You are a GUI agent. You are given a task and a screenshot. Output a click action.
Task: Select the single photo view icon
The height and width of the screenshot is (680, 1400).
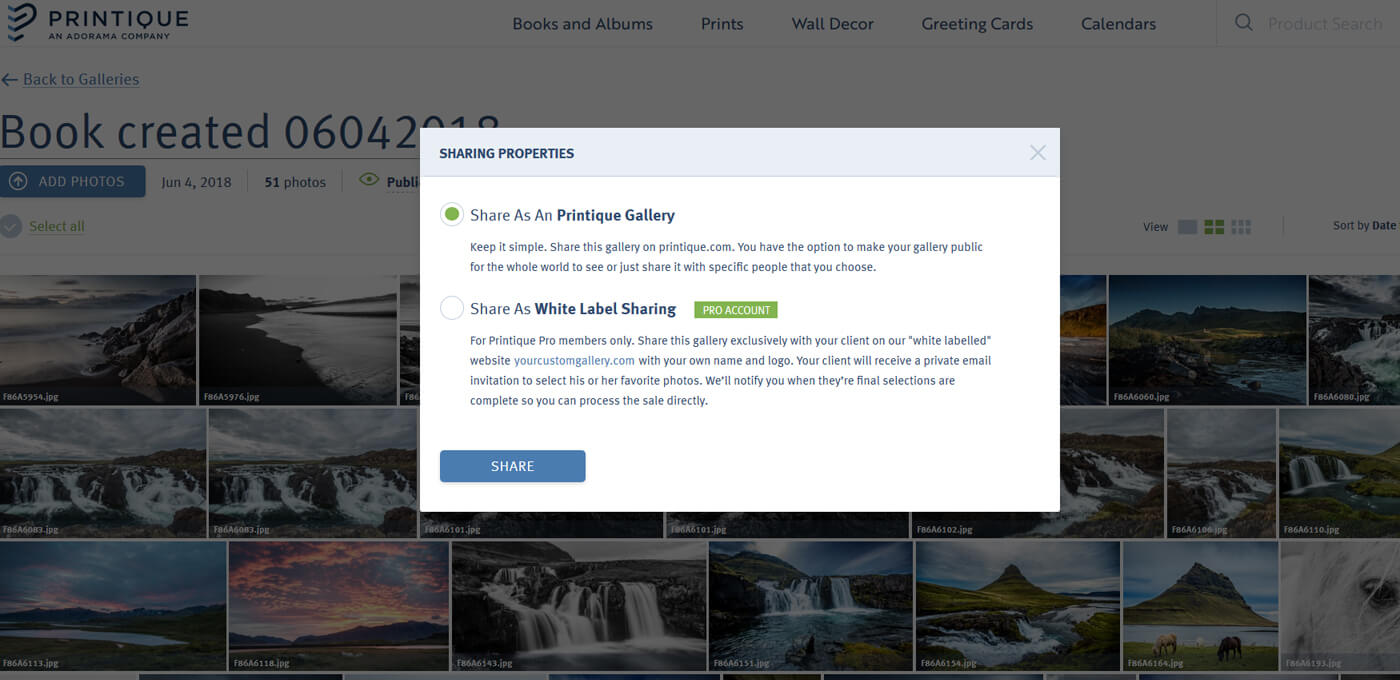pyautogui.click(x=1187, y=226)
